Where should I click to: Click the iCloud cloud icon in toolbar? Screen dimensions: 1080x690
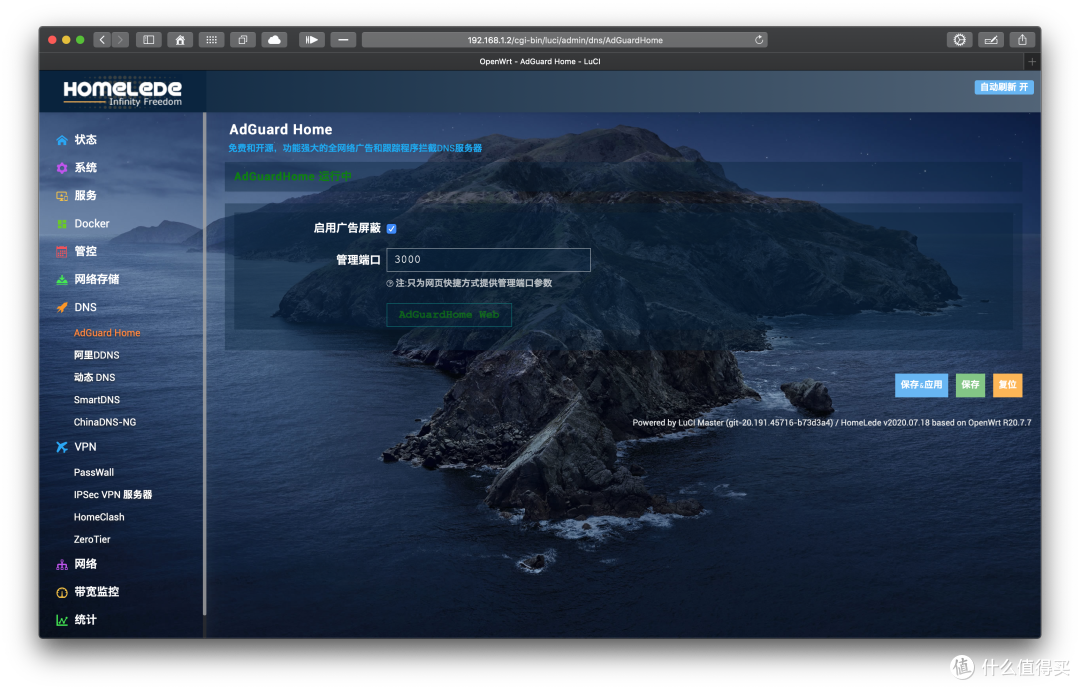[274, 40]
